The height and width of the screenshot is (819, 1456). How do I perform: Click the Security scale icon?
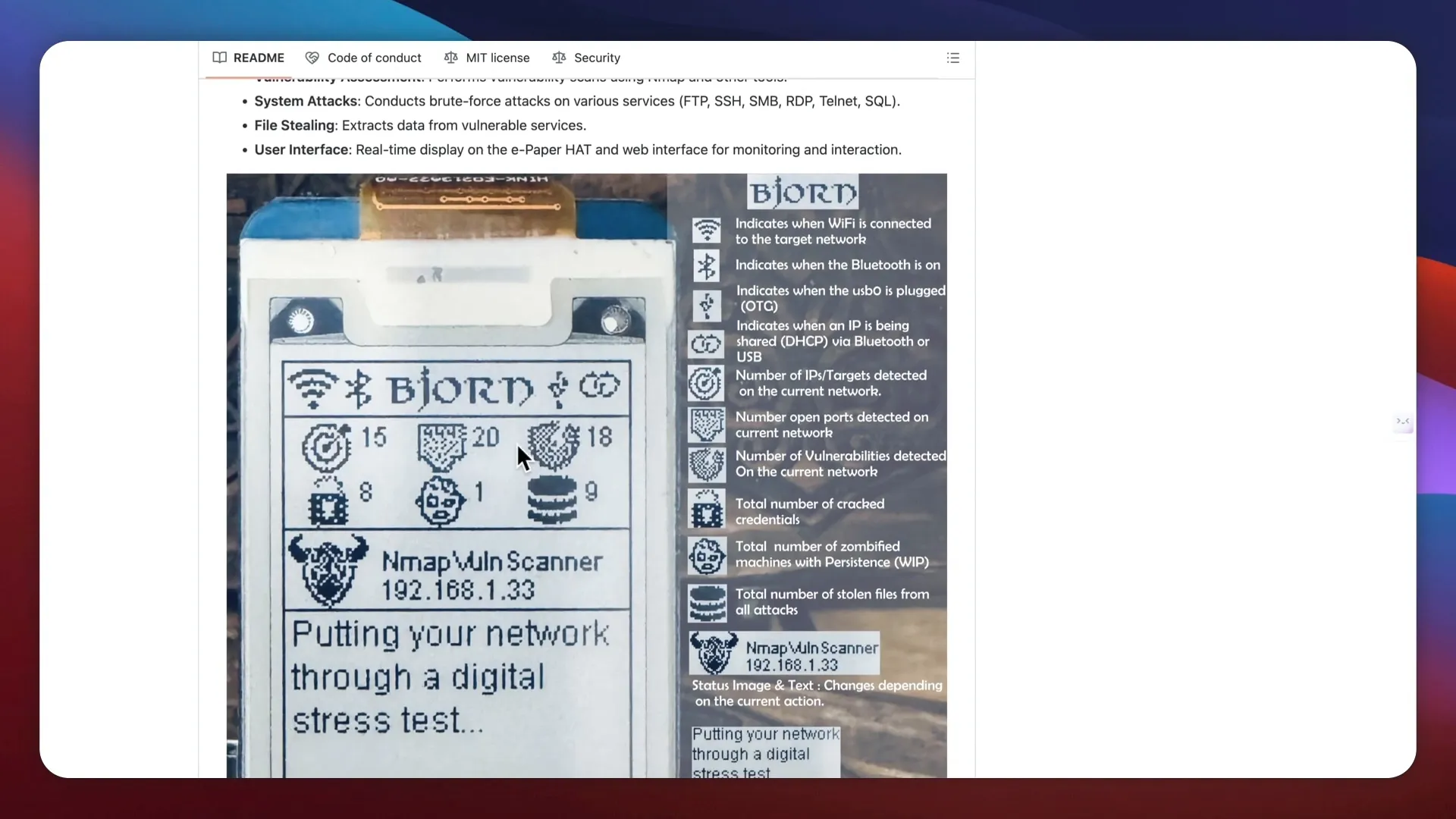(x=560, y=58)
